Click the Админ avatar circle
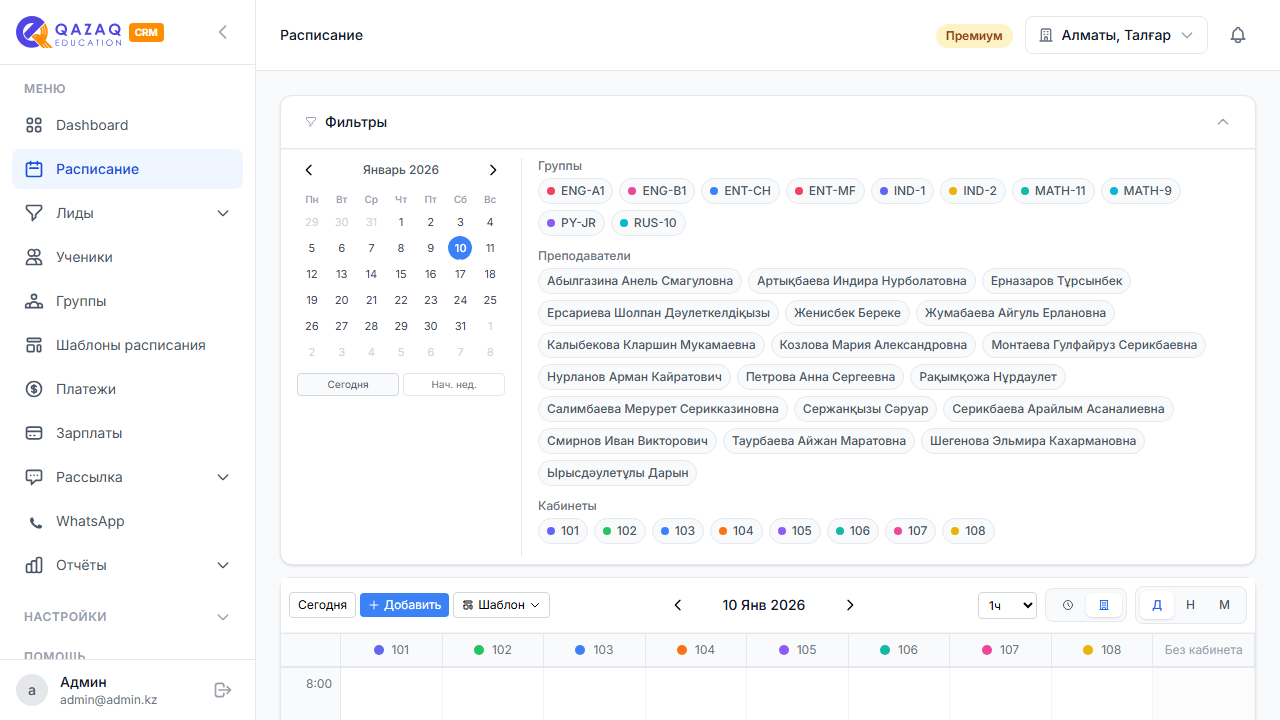 [x=32, y=690]
